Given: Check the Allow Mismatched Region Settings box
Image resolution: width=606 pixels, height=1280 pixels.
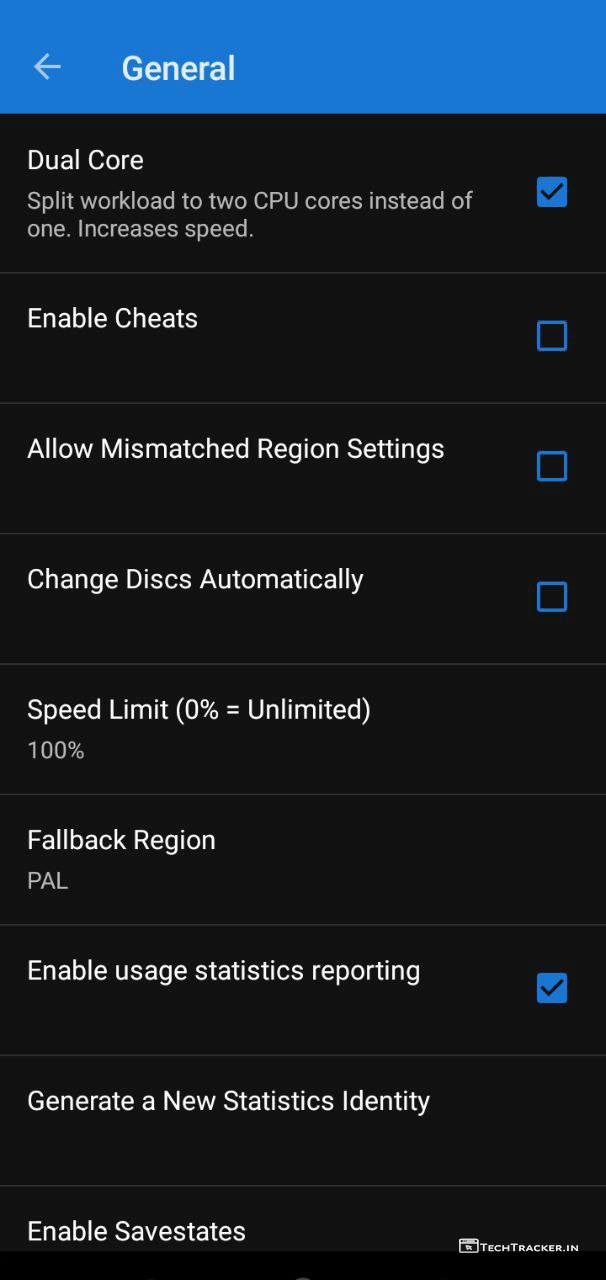Looking at the screenshot, I should click(551, 466).
